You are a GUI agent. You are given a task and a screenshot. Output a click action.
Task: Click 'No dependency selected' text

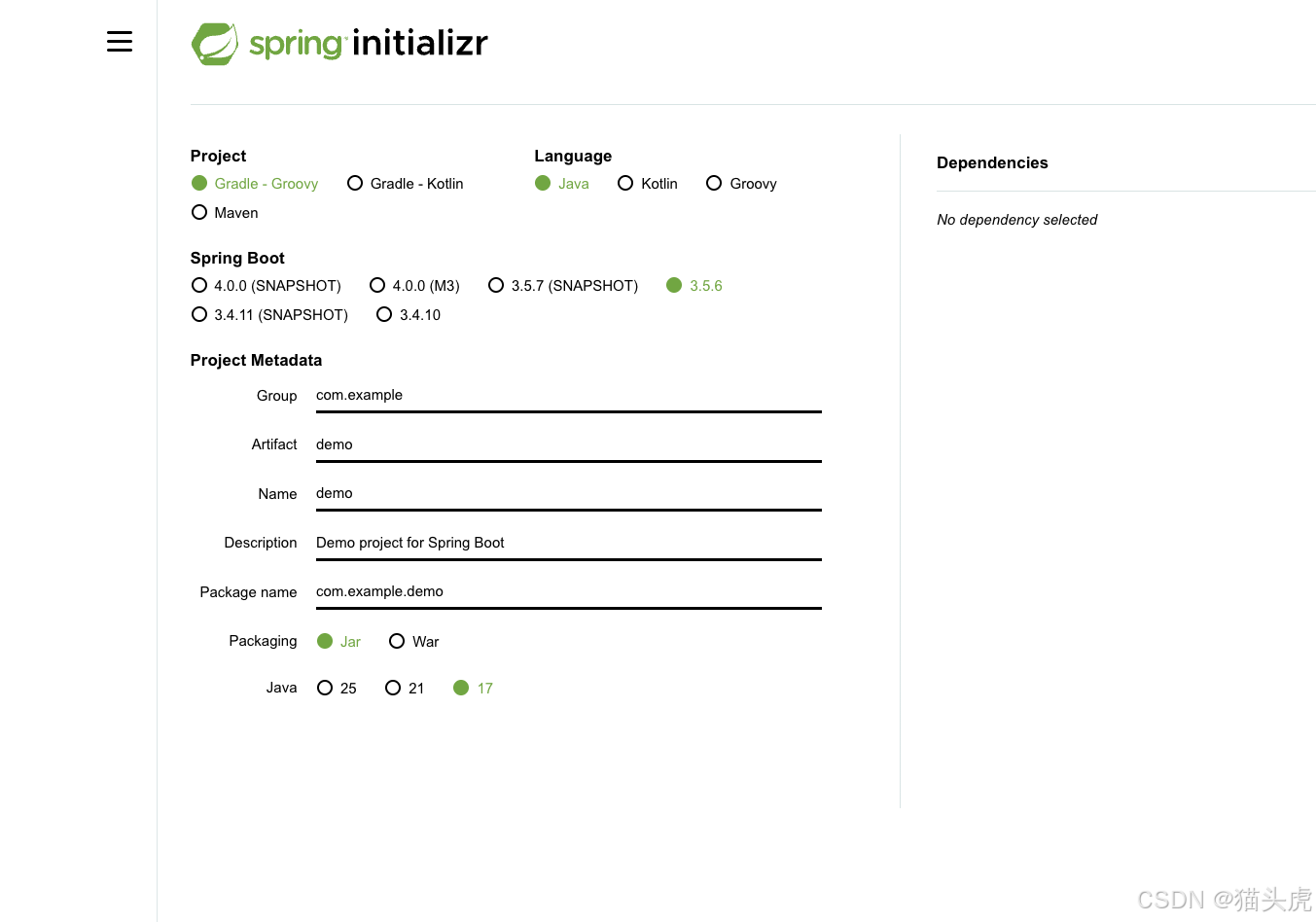(x=1016, y=220)
